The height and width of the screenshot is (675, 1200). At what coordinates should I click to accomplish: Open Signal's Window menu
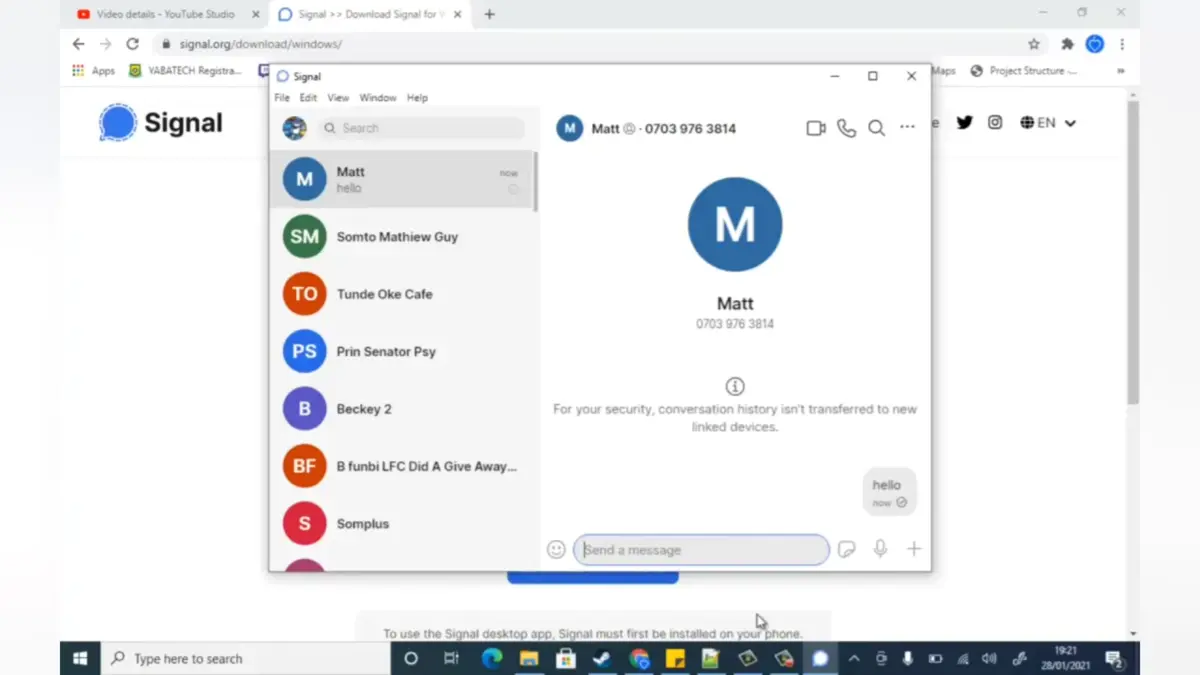coord(378,98)
